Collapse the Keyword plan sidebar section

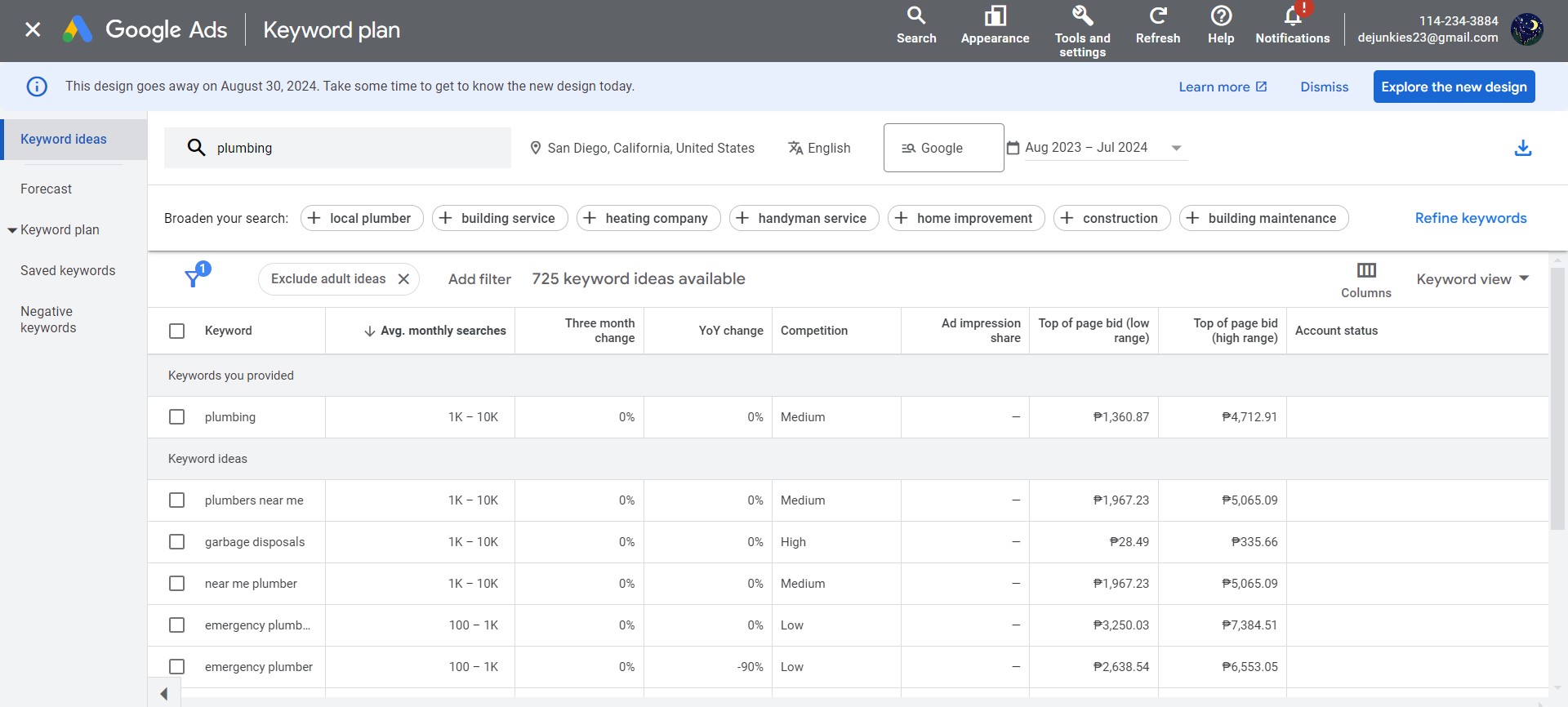(12, 230)
